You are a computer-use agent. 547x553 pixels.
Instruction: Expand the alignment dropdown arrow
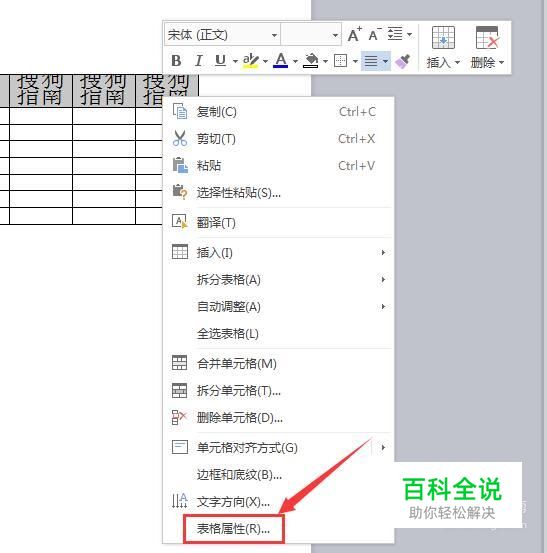pyautogui.click(x=385, y=61)
